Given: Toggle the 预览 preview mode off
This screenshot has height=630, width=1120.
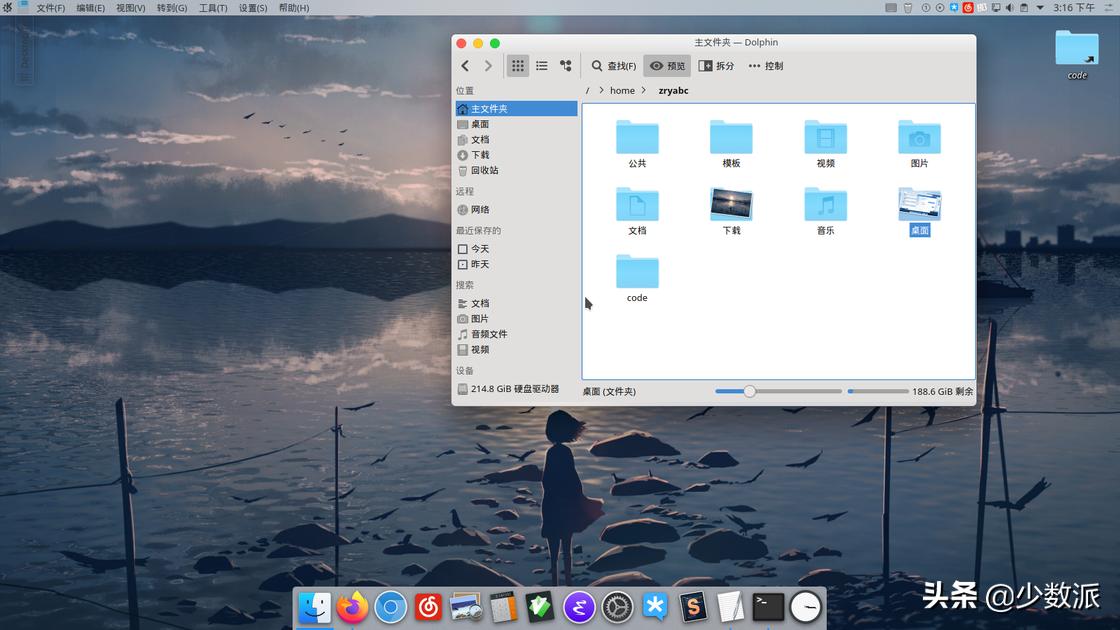Looking at the screenshot, I should [666, 65].
